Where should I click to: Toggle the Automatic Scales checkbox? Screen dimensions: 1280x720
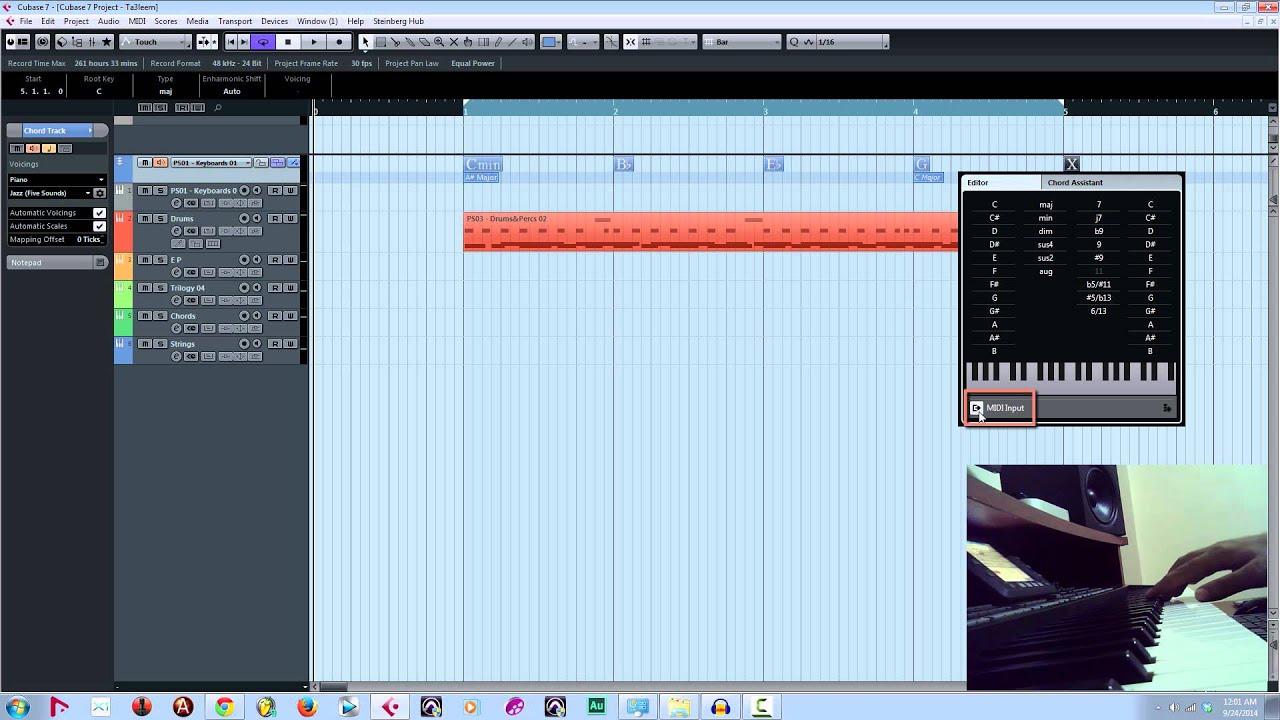tap(99, 226)
